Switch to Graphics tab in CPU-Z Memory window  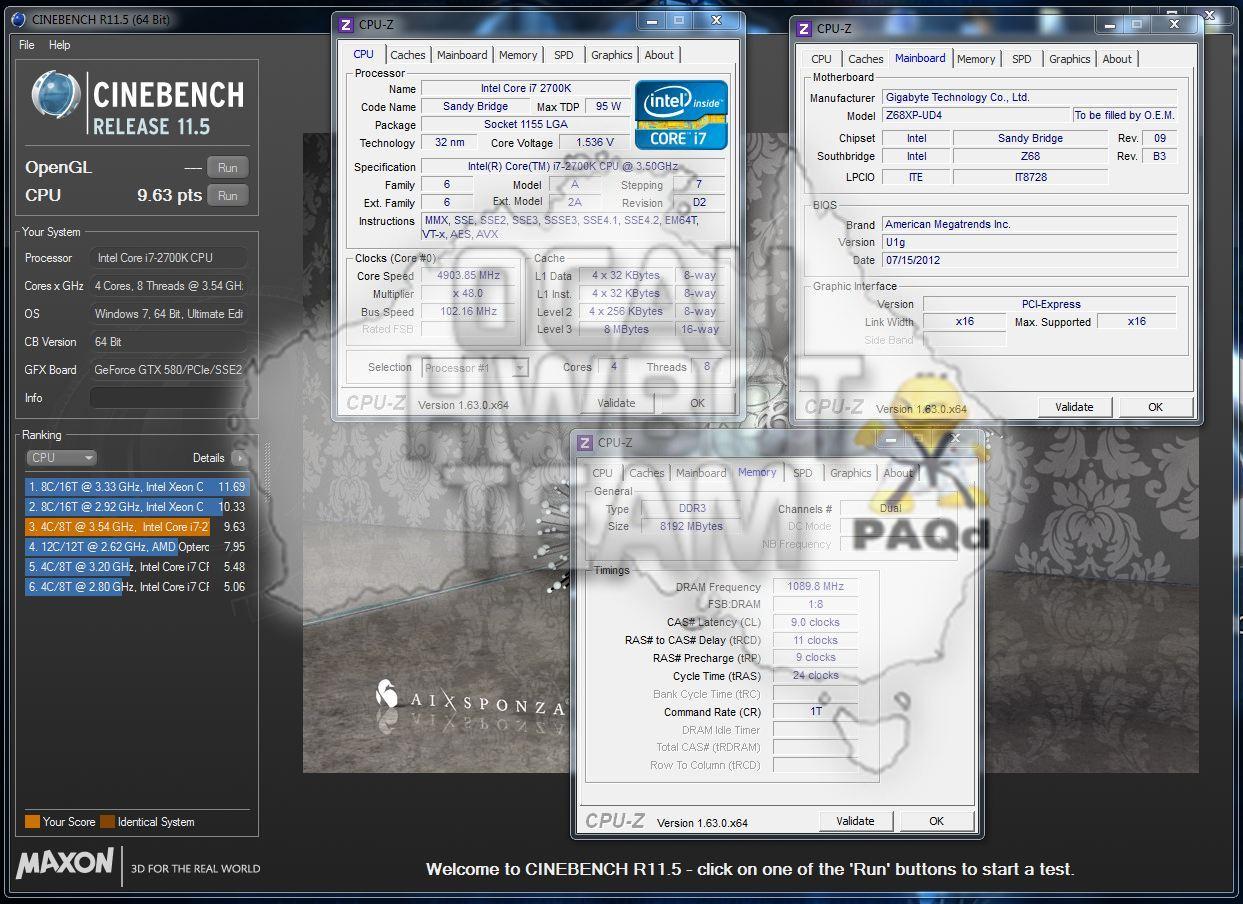(x=850, y=473)
